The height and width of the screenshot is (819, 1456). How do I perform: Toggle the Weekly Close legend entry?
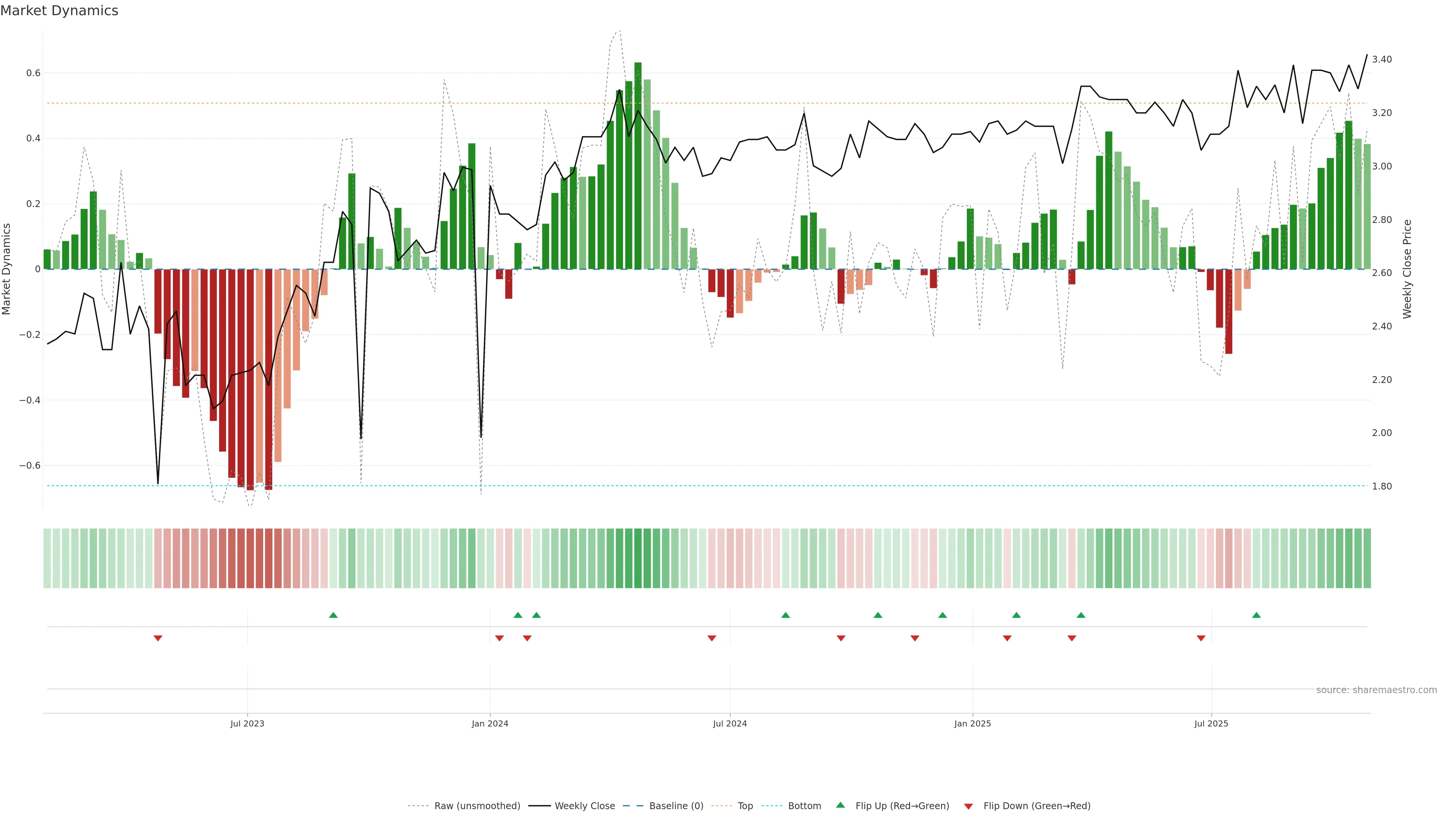[x=584, y=806]
